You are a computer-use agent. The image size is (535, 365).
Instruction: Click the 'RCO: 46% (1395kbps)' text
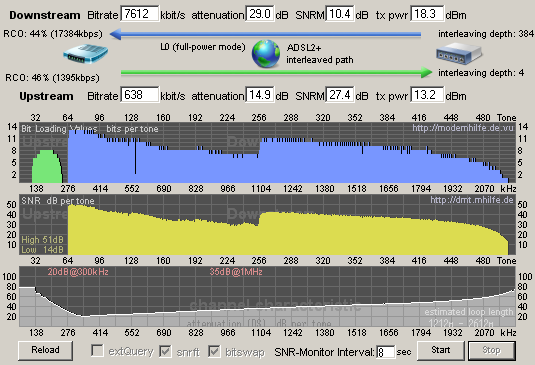point(52,78)
